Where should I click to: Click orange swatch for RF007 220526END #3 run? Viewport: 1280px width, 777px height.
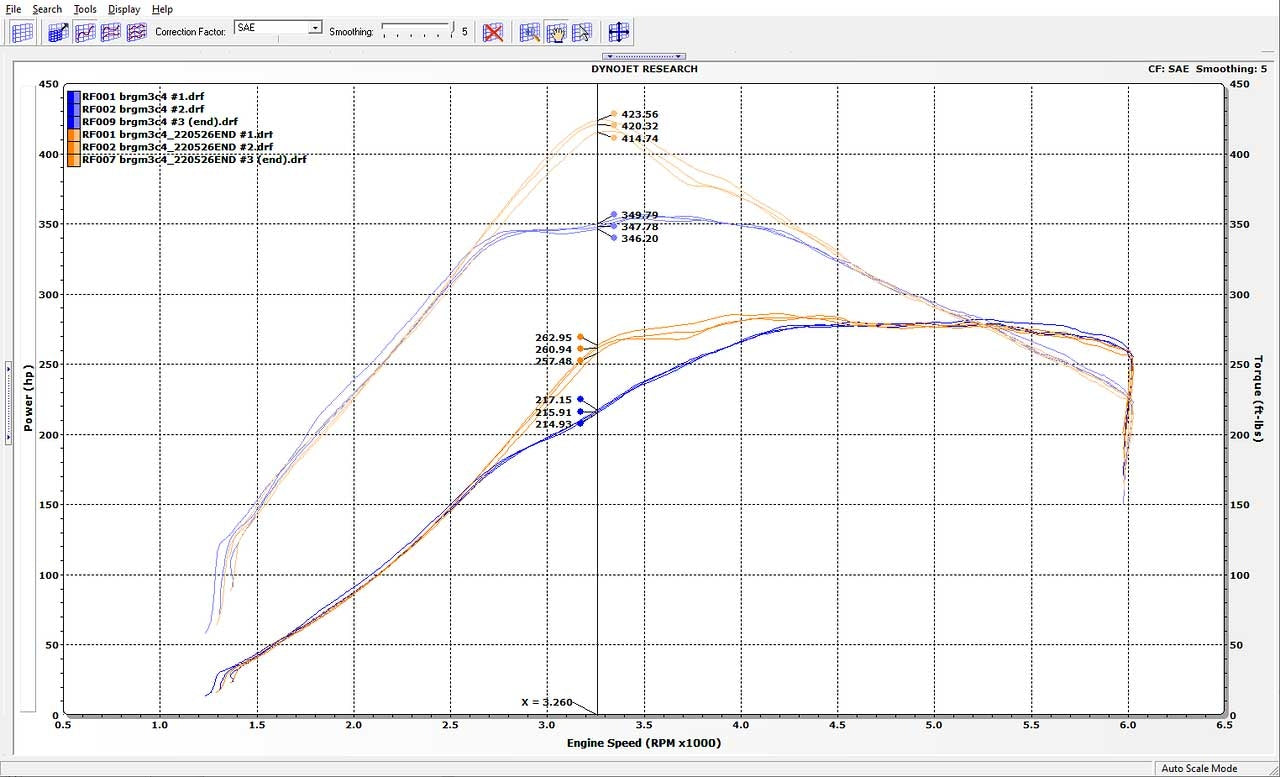(x=74, y=159)
